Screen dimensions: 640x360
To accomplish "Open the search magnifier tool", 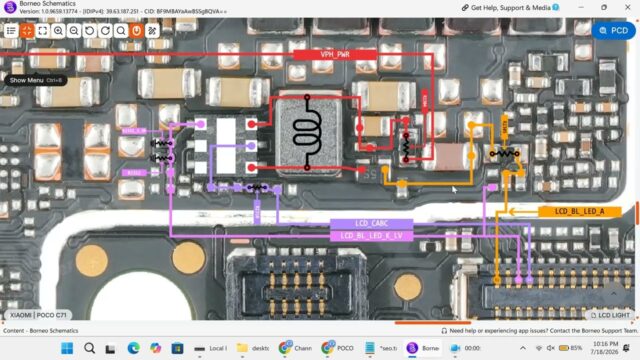I will [x=121, y=31].
